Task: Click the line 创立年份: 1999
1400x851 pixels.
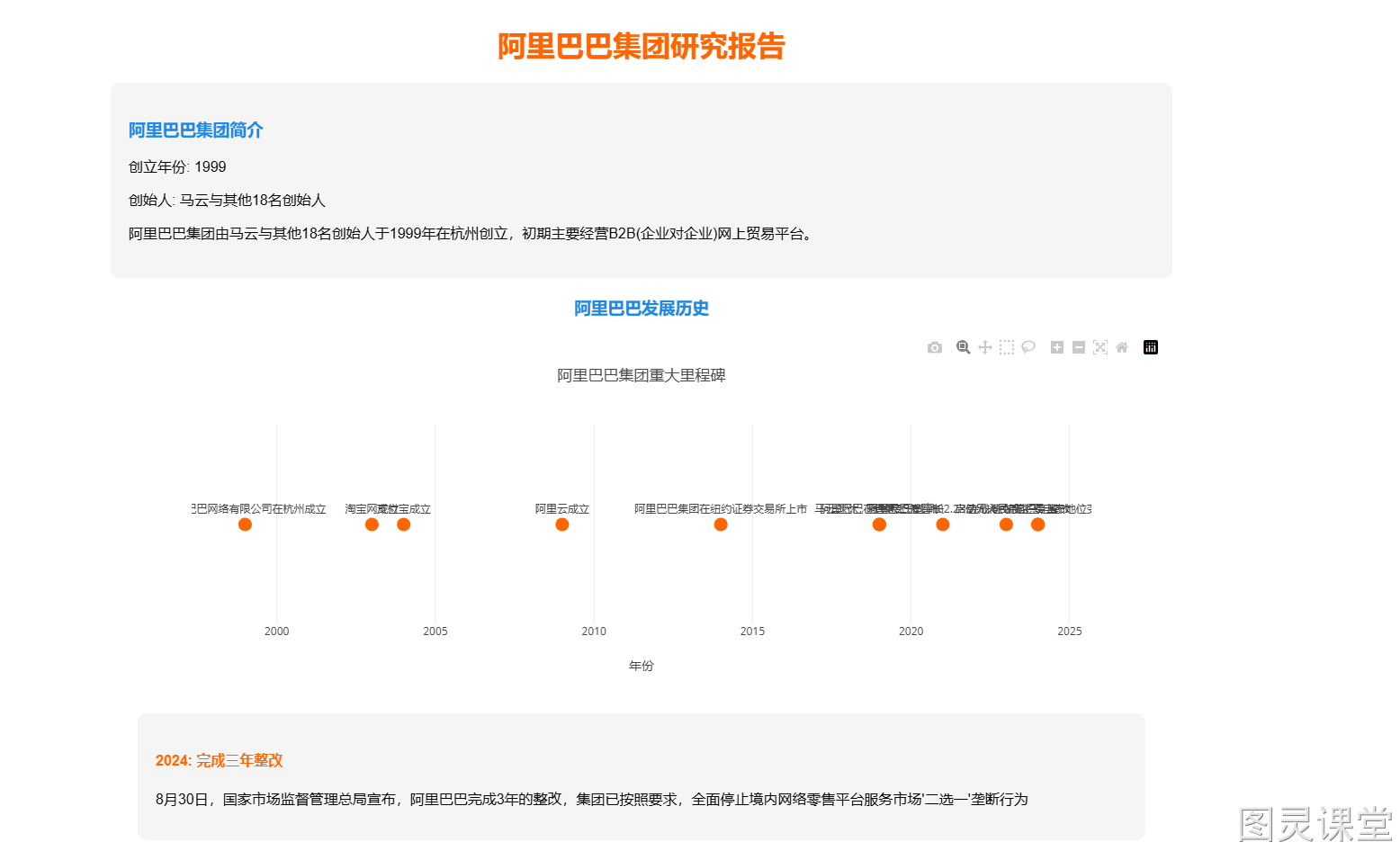Action: click(177, 167)
